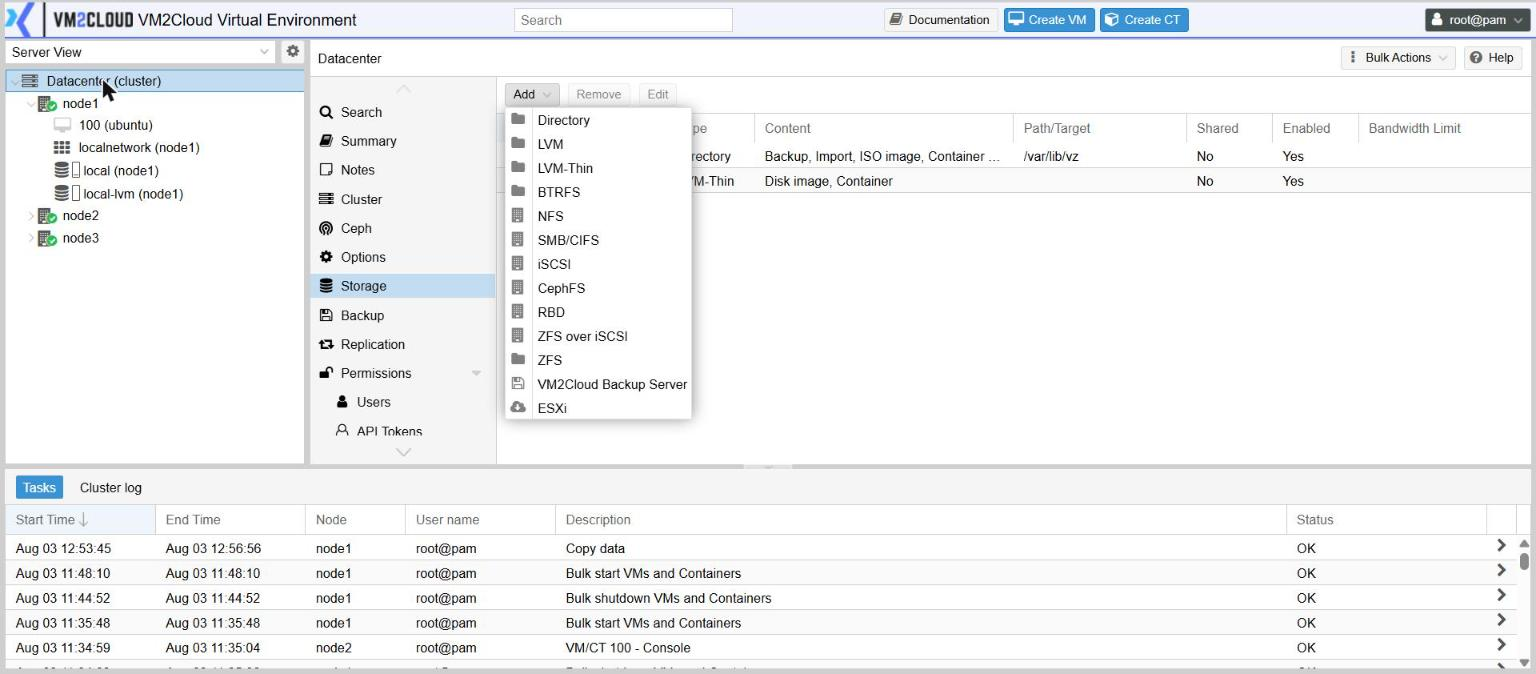
Task: Select iSCSI from the Add menu
Action: tap(598, 264)
